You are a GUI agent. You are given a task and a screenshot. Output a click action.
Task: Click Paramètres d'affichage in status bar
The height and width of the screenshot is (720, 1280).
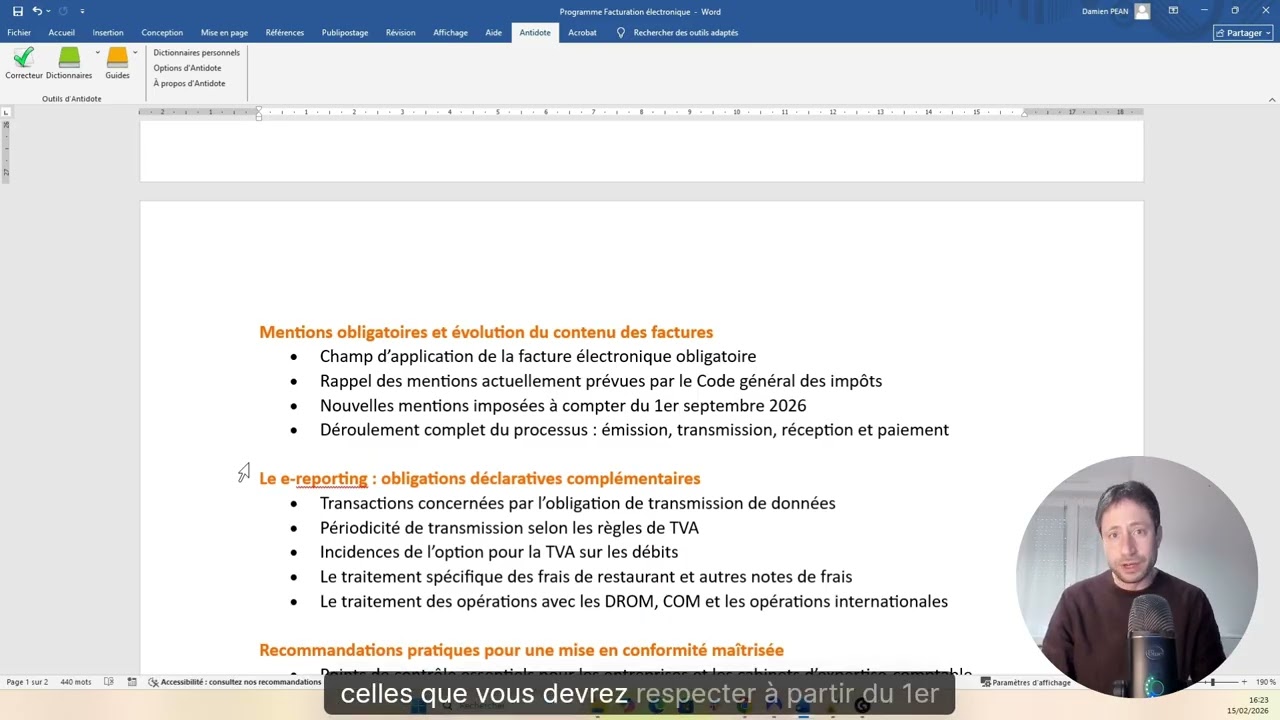click(1025, 682)
